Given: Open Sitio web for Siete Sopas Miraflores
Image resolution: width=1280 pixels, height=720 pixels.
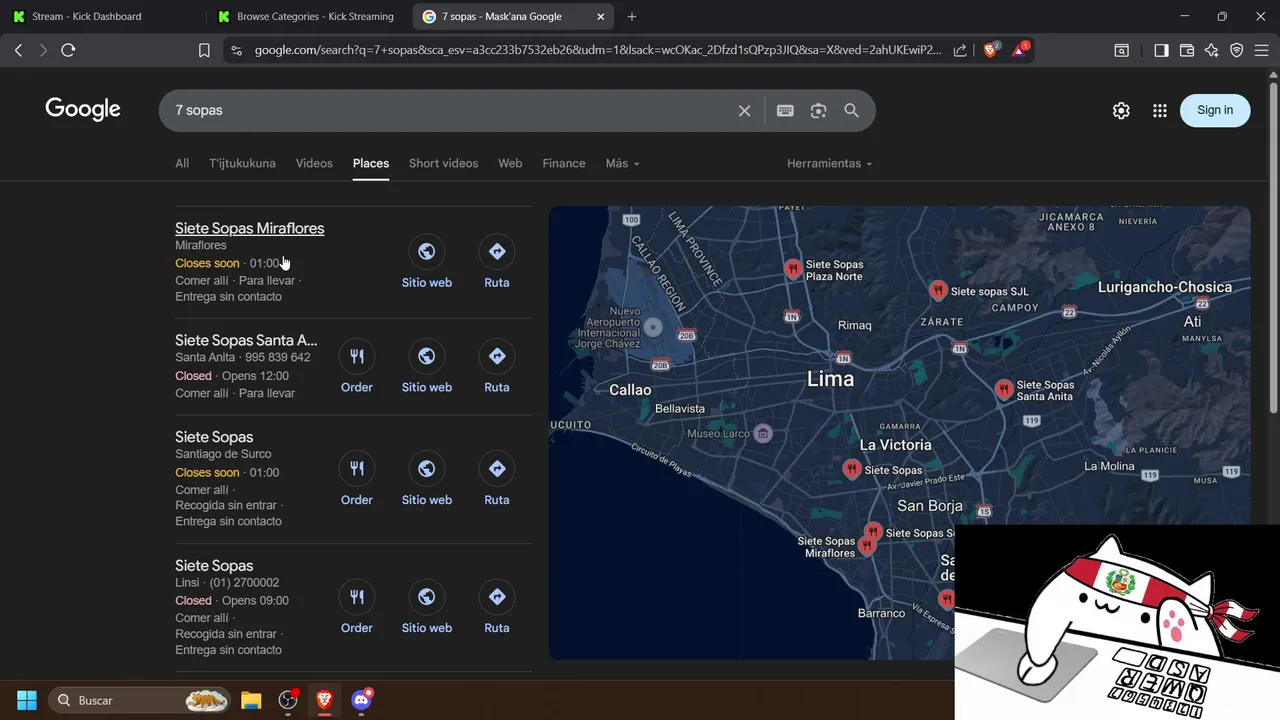Looking at the screenshot, I should pyautogui.click(x=427, y=263).
